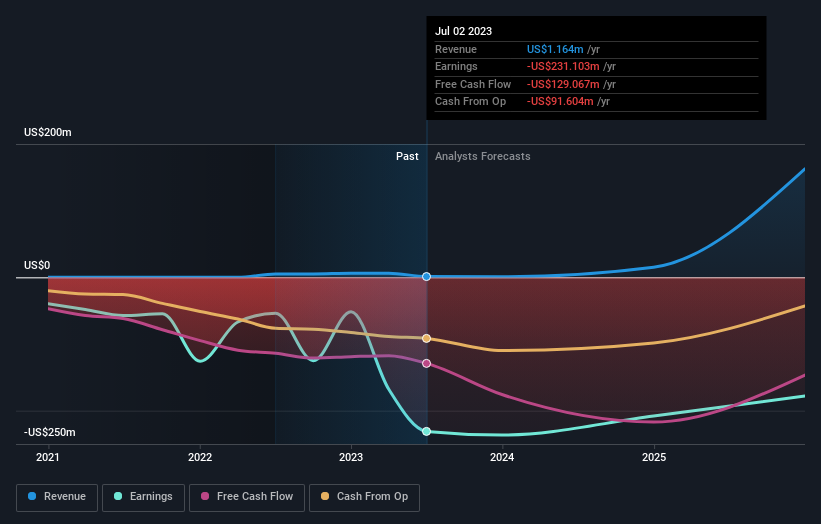Click the Past section label
Screen dimensions: 821x524
(407, 157)
